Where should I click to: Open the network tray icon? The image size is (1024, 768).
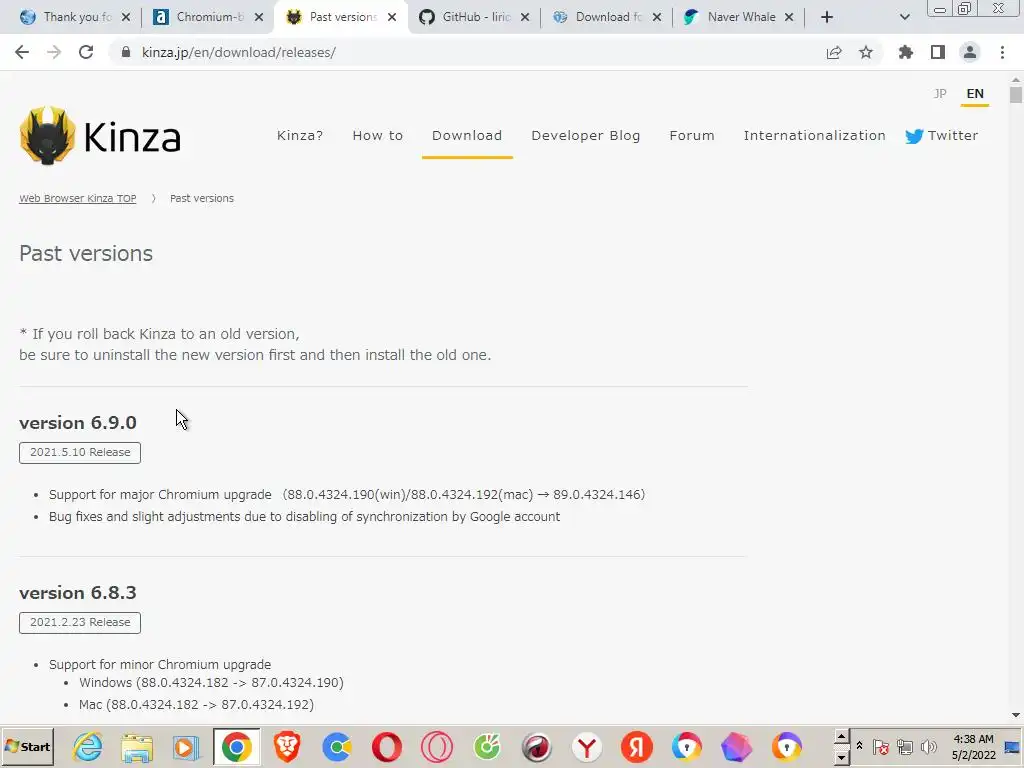tap(904, 746)
